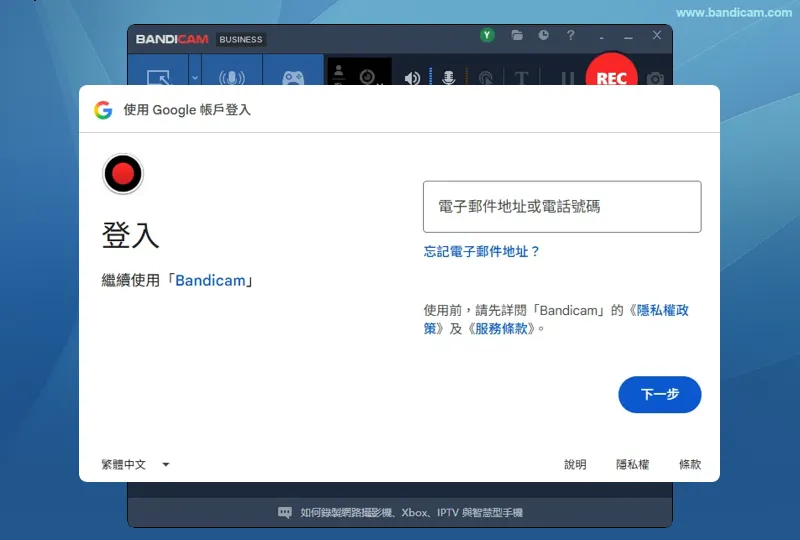
Task: Toggle the text overlay 'T' icon
Action: pos(521,78)
